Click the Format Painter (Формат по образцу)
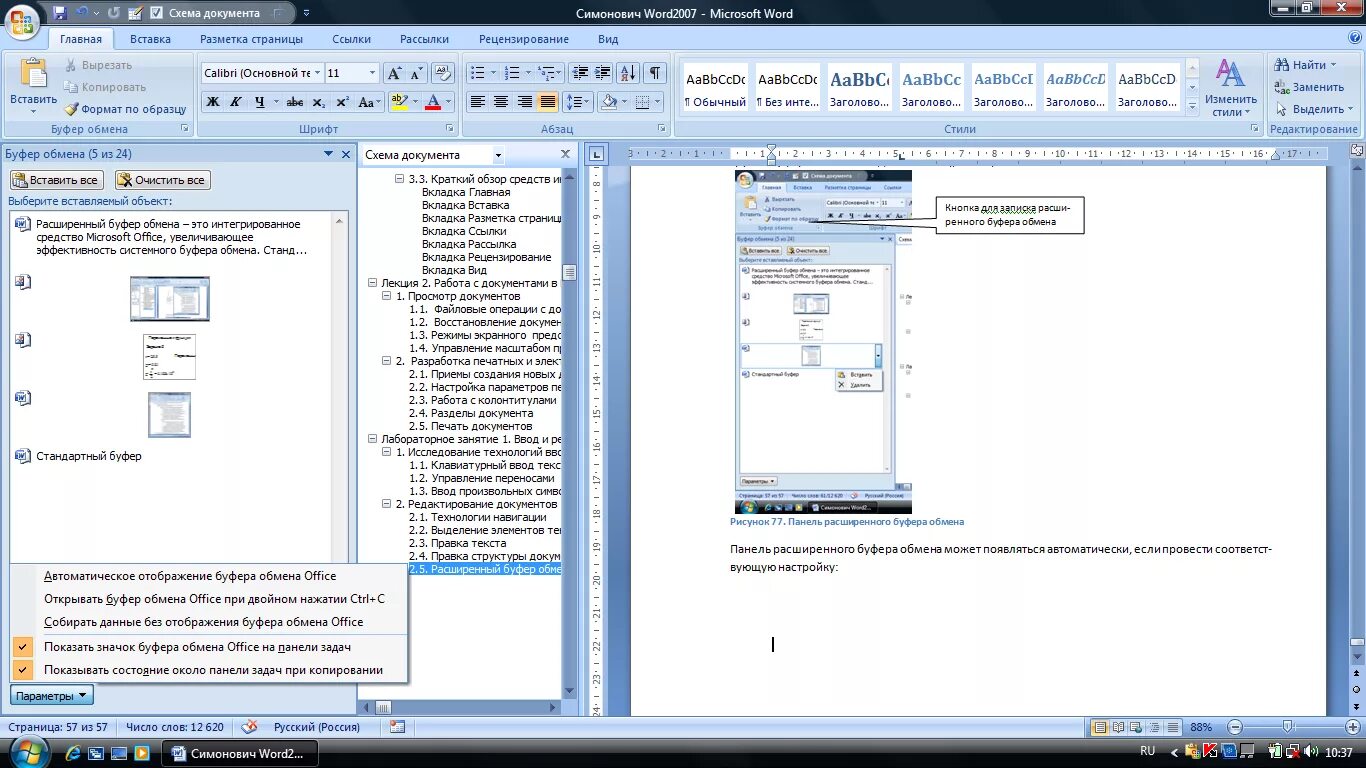Image resolution: width=1366 pixels, height=768 pixels. click(126, 109)
